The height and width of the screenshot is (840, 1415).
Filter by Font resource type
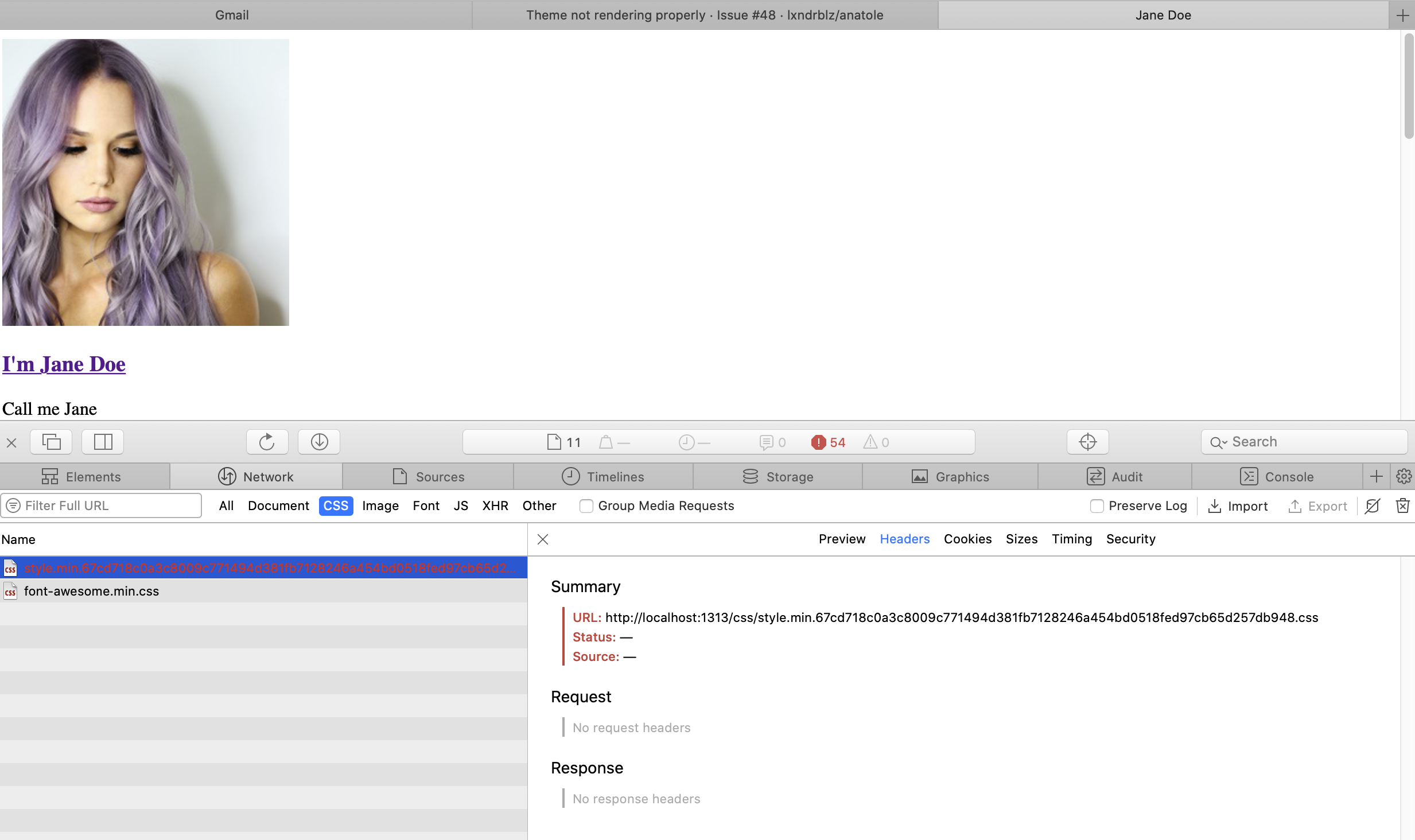(426, 506)
